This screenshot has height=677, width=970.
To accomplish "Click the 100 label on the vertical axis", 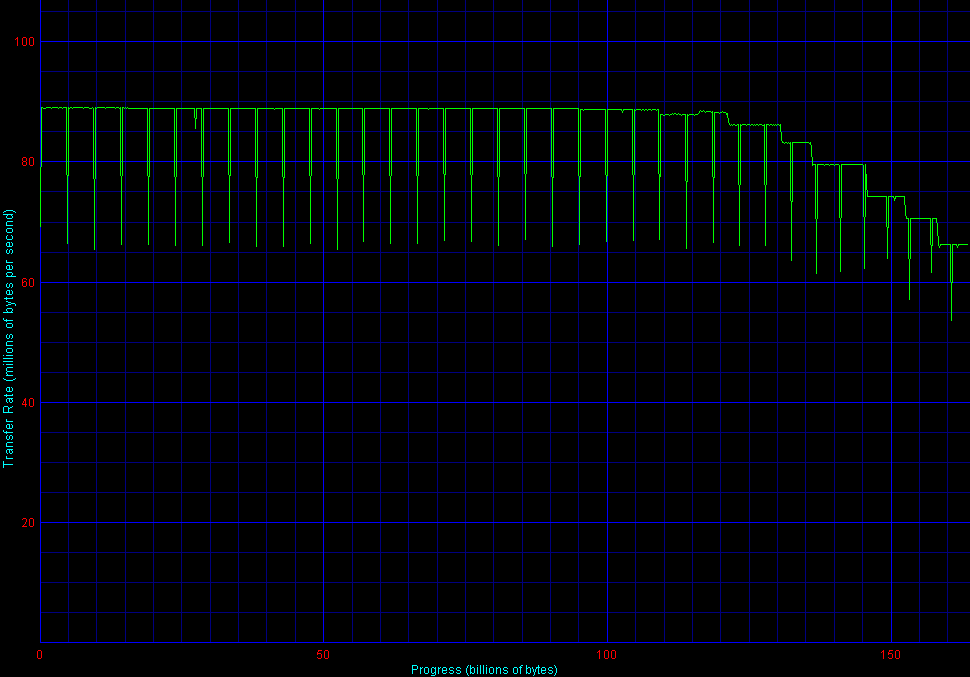I will click(x=24, y=42).
